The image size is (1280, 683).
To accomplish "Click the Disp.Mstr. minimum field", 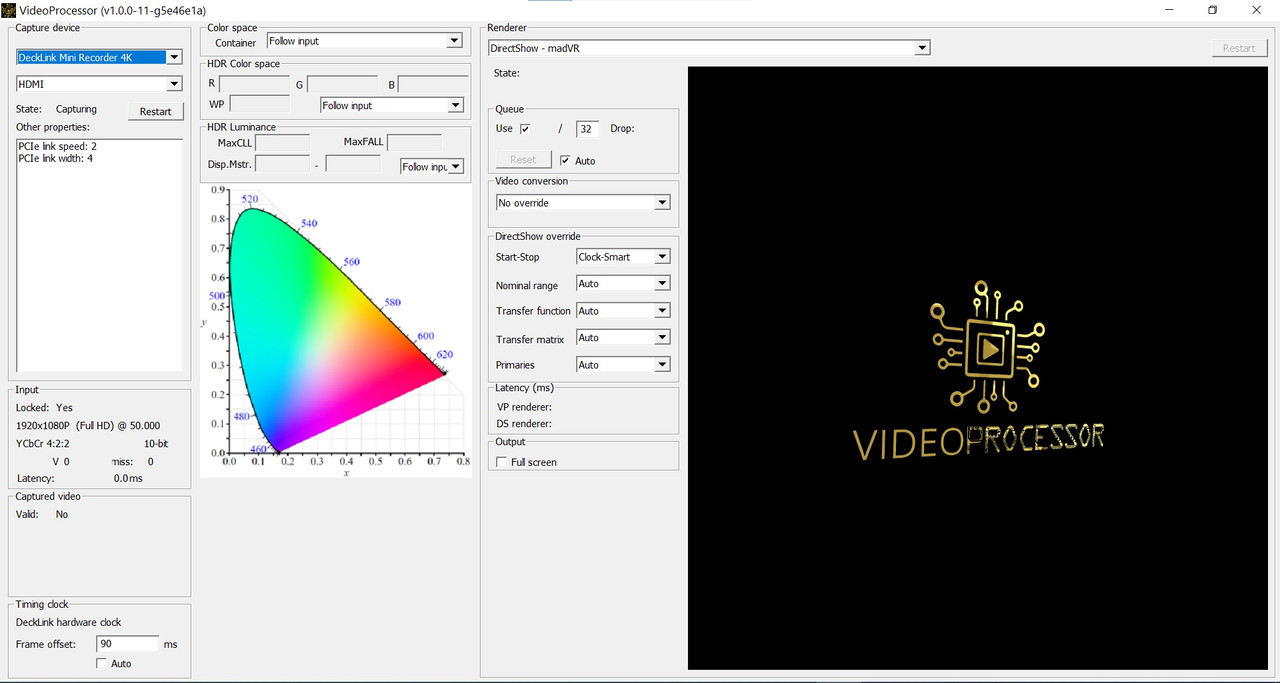I will [x=282, y=164].
